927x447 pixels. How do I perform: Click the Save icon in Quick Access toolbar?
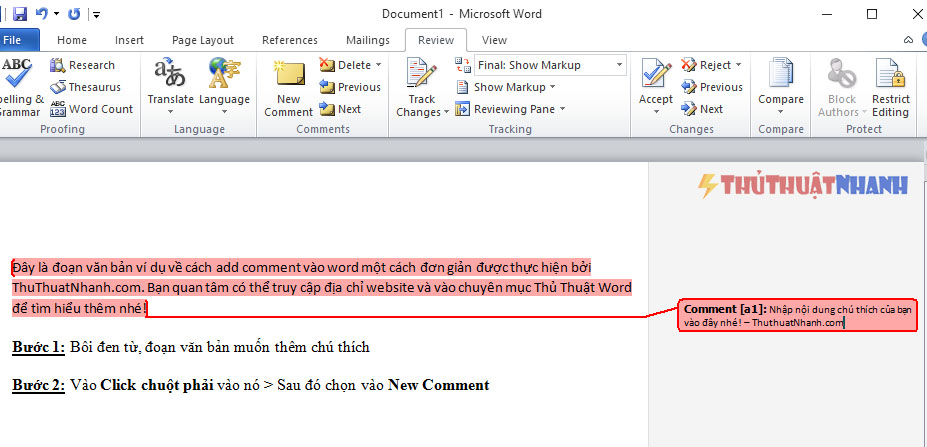tap(20, 14)
